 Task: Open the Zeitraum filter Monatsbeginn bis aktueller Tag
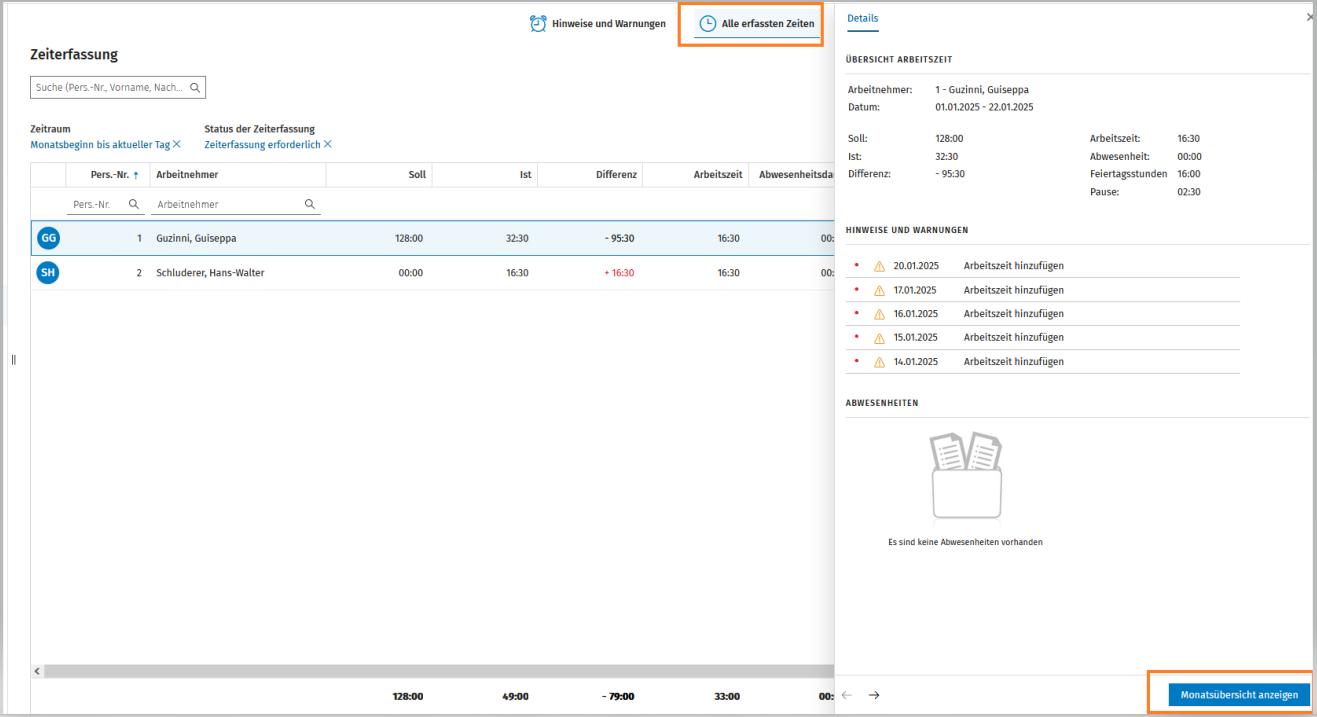click(100, 145)
